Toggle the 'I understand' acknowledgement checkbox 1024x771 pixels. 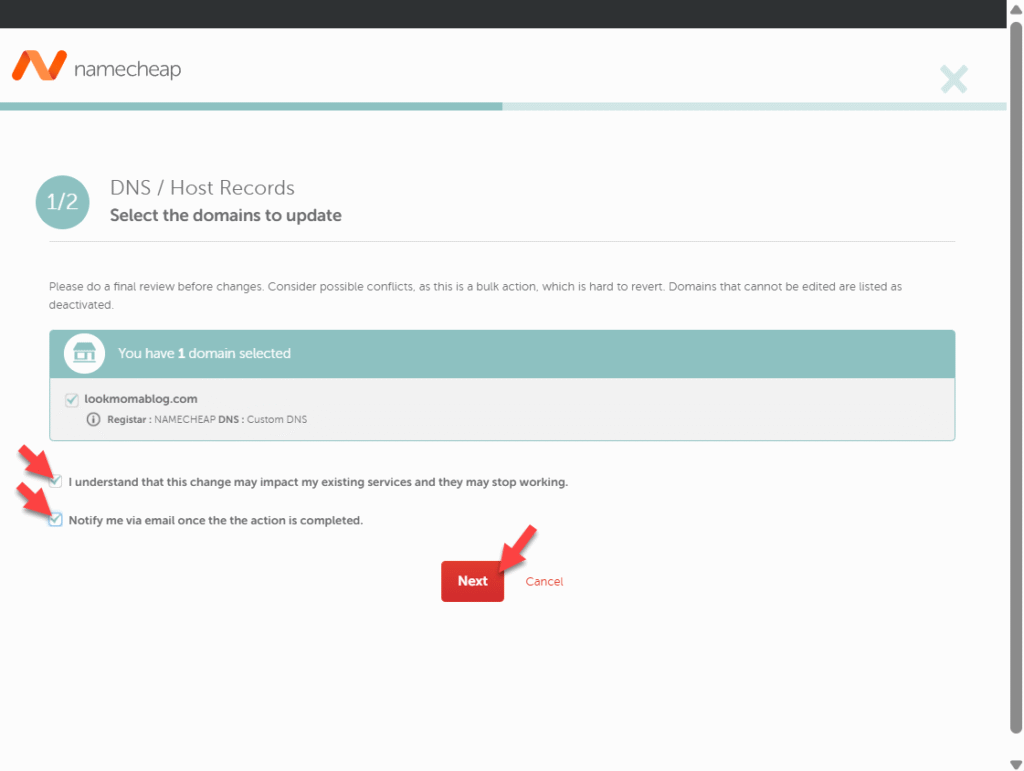[57, 482]
